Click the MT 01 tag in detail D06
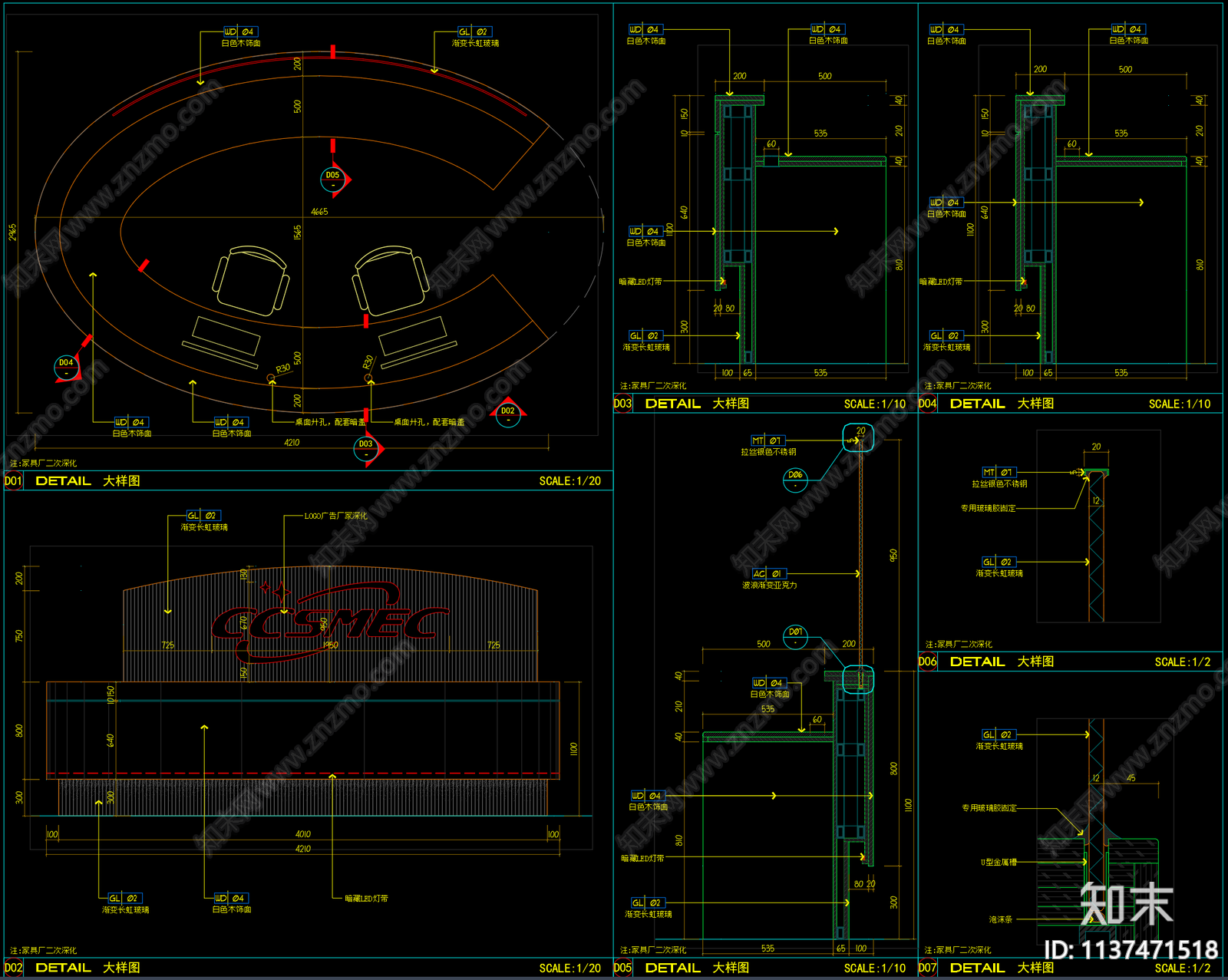1228x980 pixels. tap(999, 472)
